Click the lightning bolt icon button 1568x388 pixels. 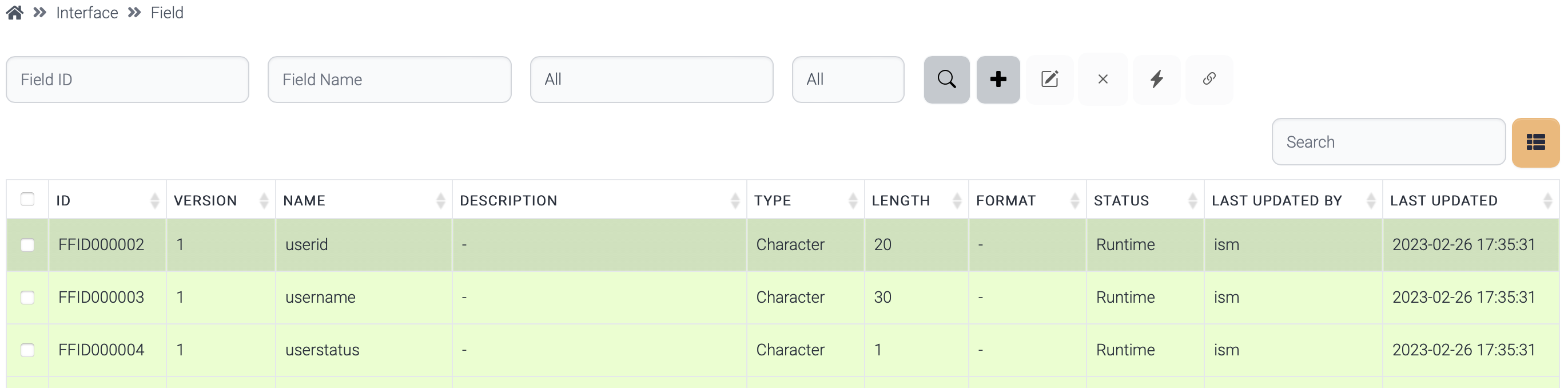coord(1156,79)
